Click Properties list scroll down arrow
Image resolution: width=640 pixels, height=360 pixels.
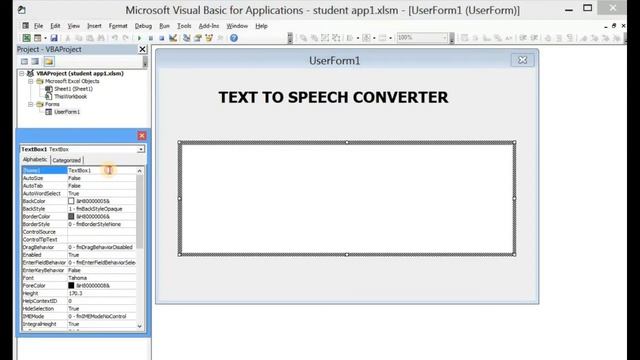140,326
